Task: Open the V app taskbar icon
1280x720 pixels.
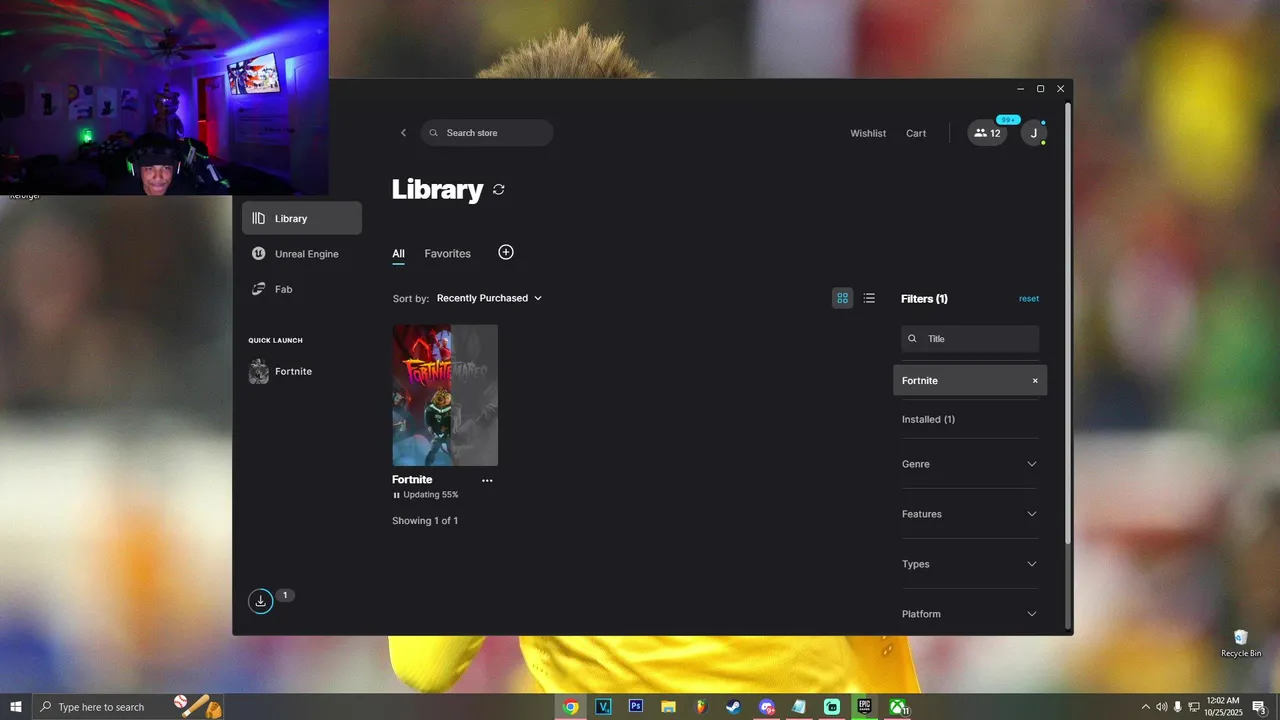Action: click(603, 707)
